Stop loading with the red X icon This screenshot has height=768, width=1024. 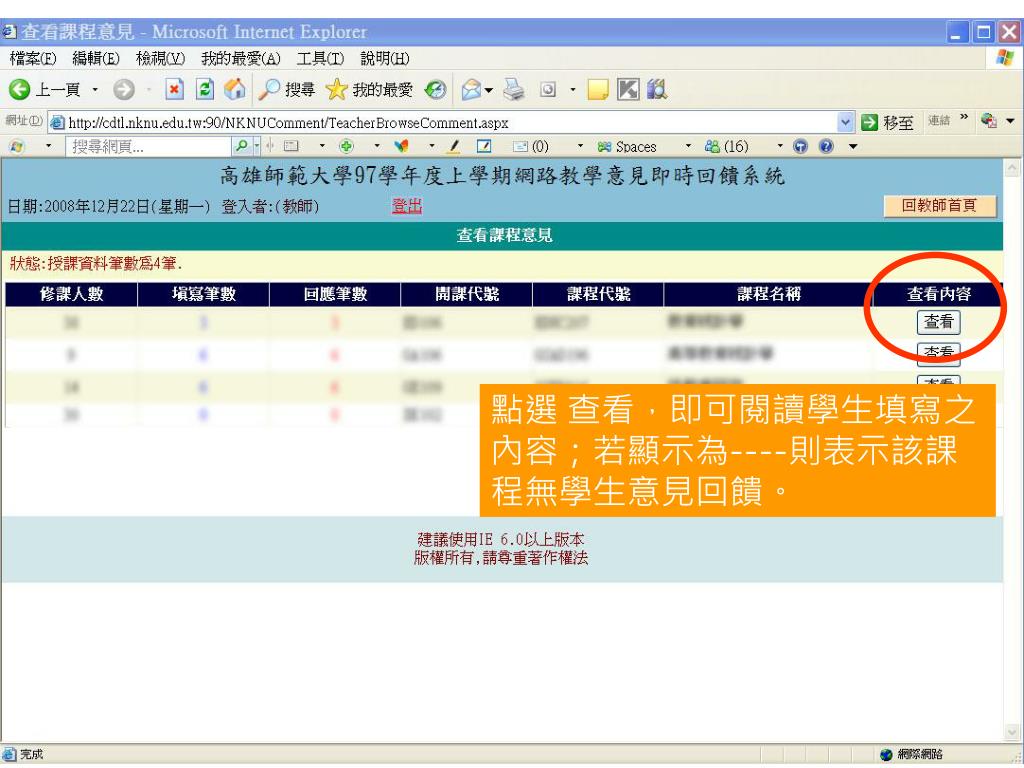174,89
